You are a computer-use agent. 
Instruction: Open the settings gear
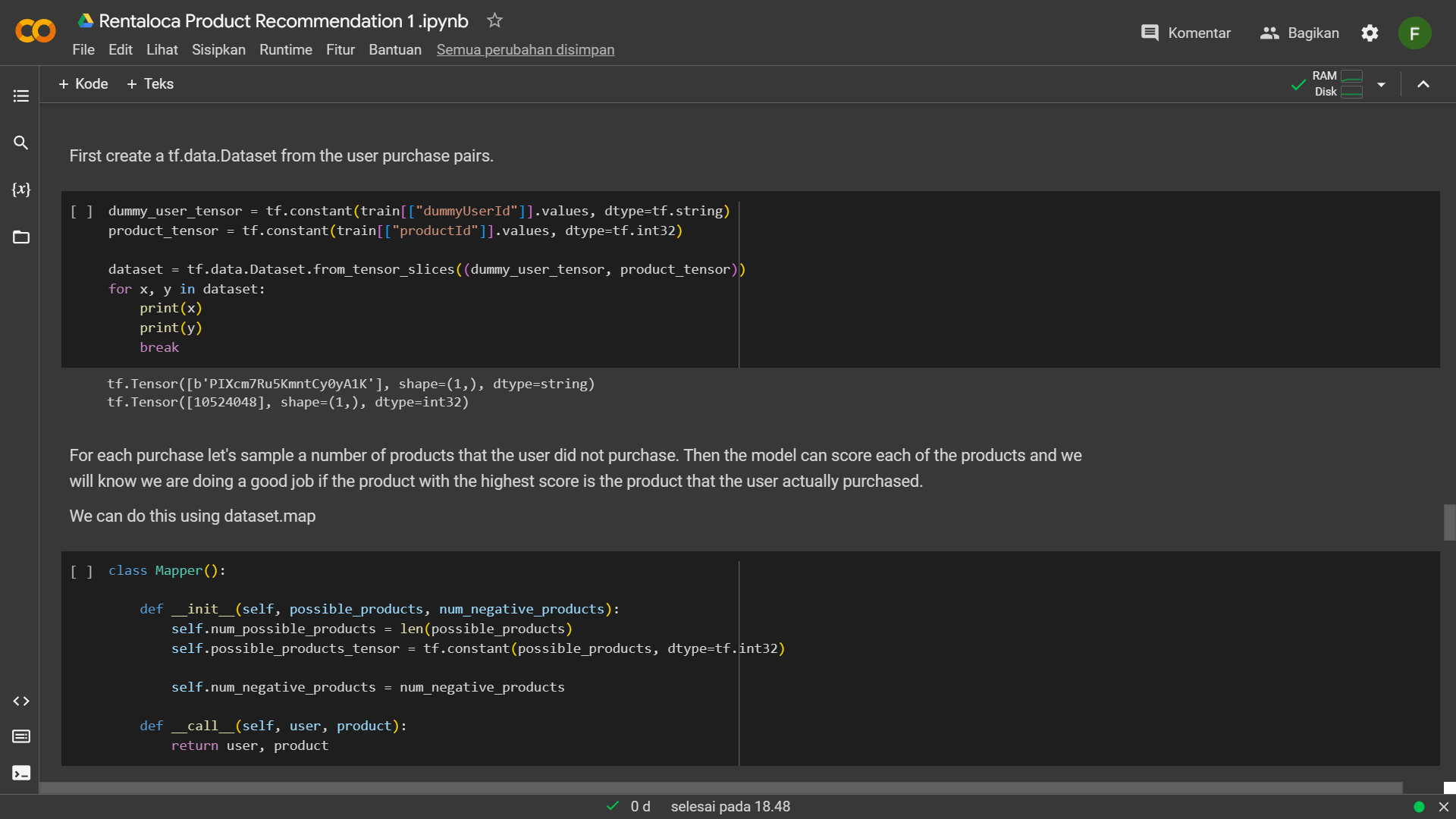click(1370, 33)
